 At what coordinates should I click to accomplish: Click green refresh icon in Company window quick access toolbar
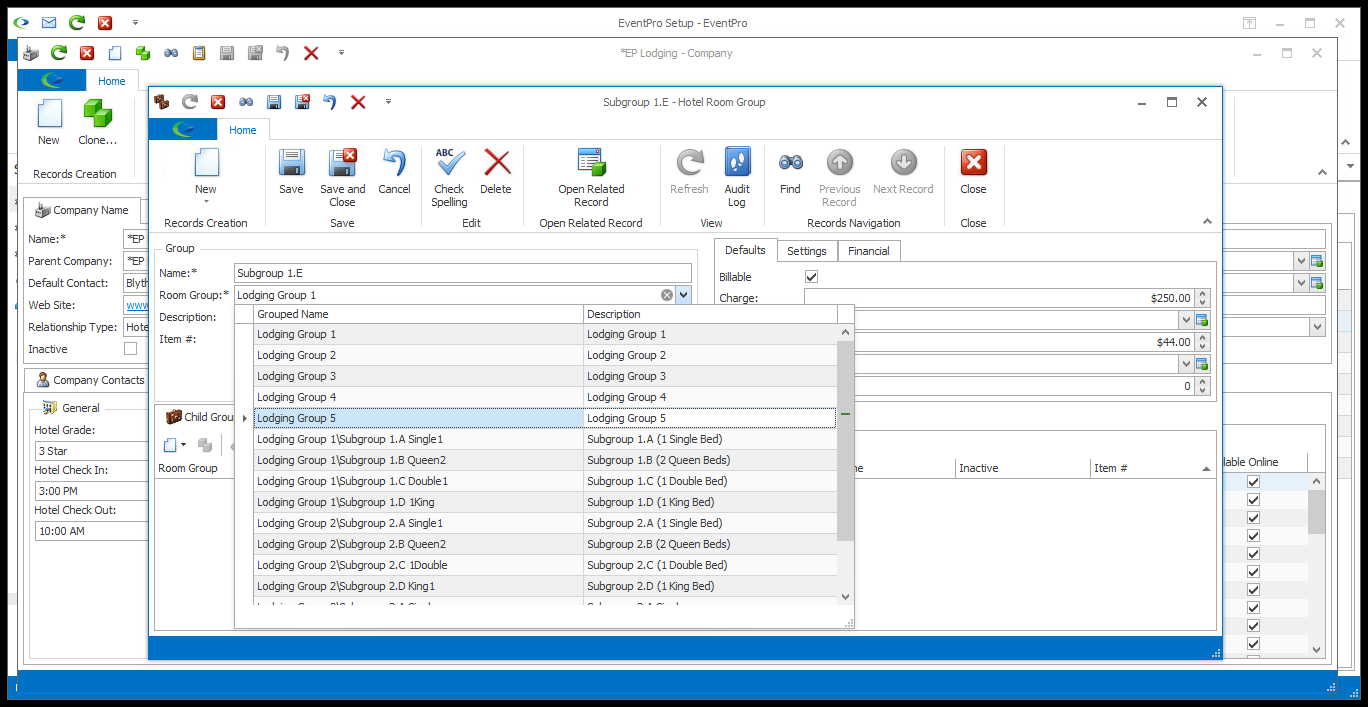tap(59, 53)
